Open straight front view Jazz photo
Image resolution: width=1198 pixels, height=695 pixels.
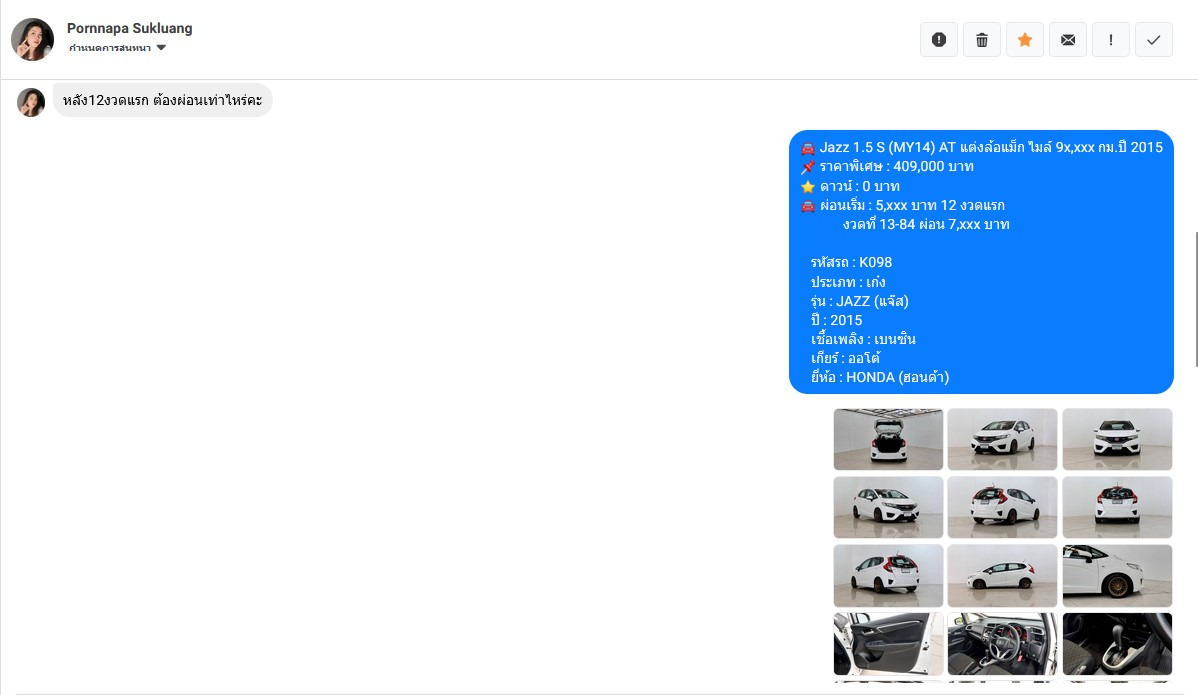tap(1117, 439)
